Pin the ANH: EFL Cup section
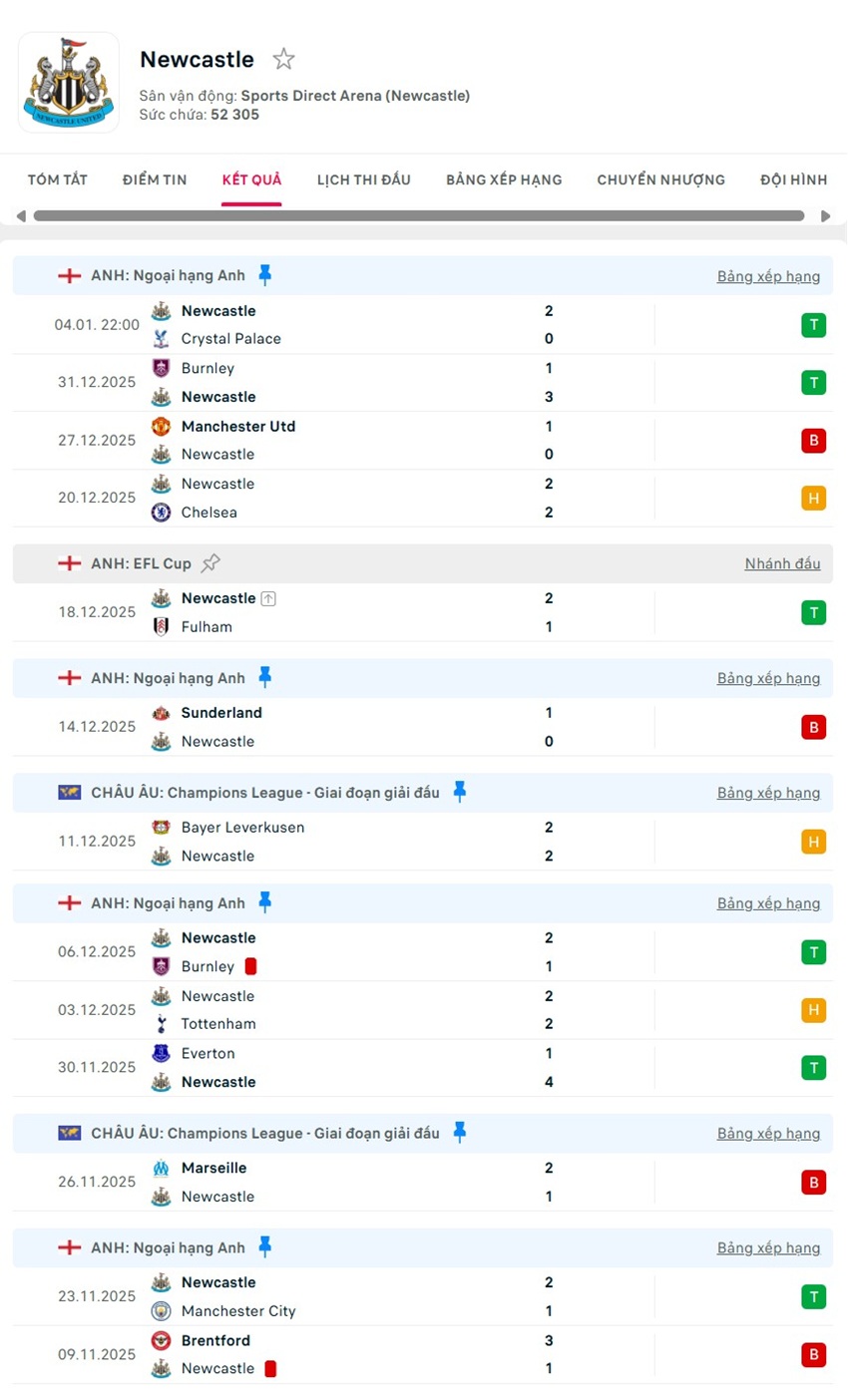This screenshot has height=1400, width=848. coord(210,561)
